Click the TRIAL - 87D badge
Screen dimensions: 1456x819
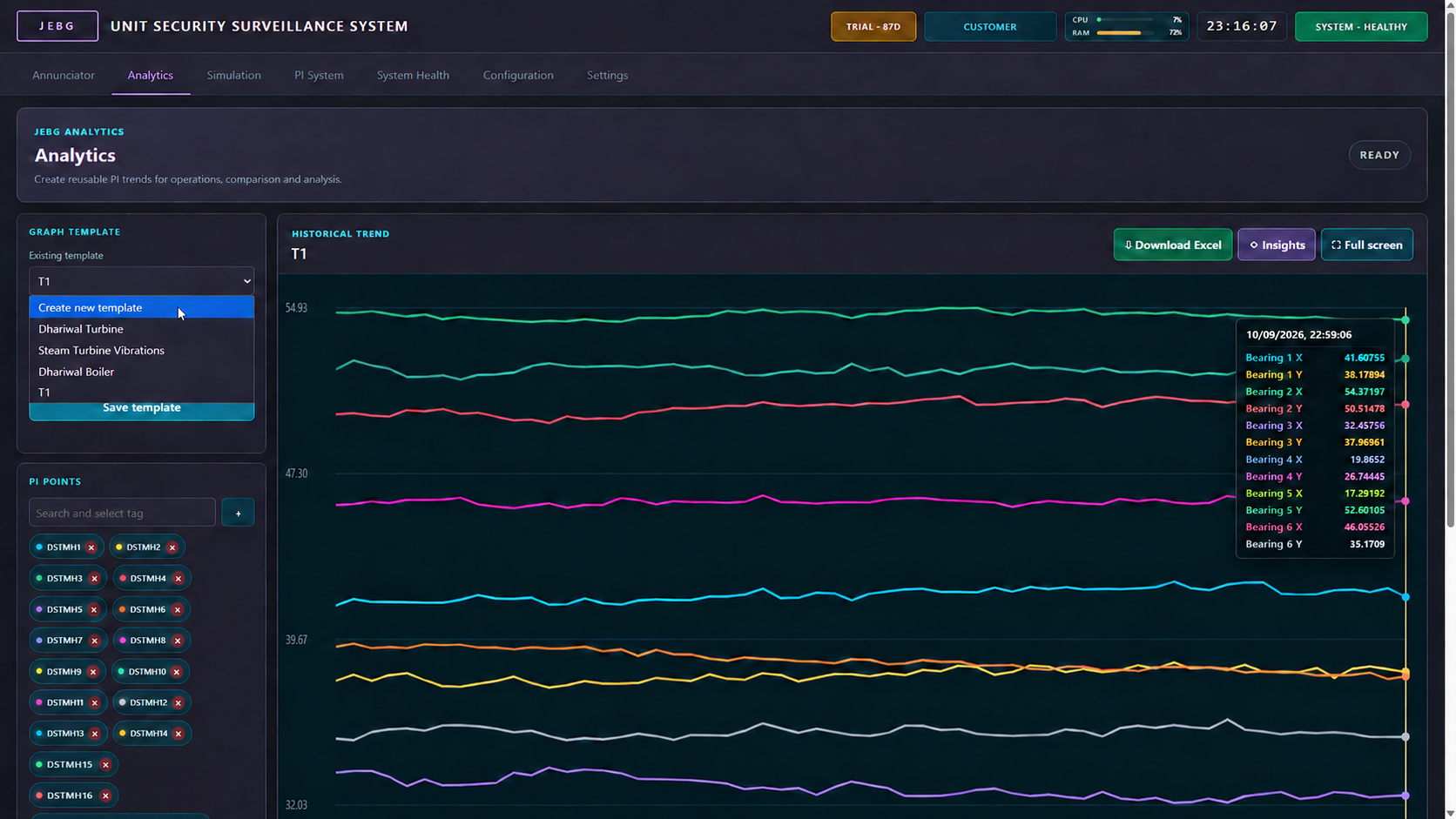click(873, 26)
